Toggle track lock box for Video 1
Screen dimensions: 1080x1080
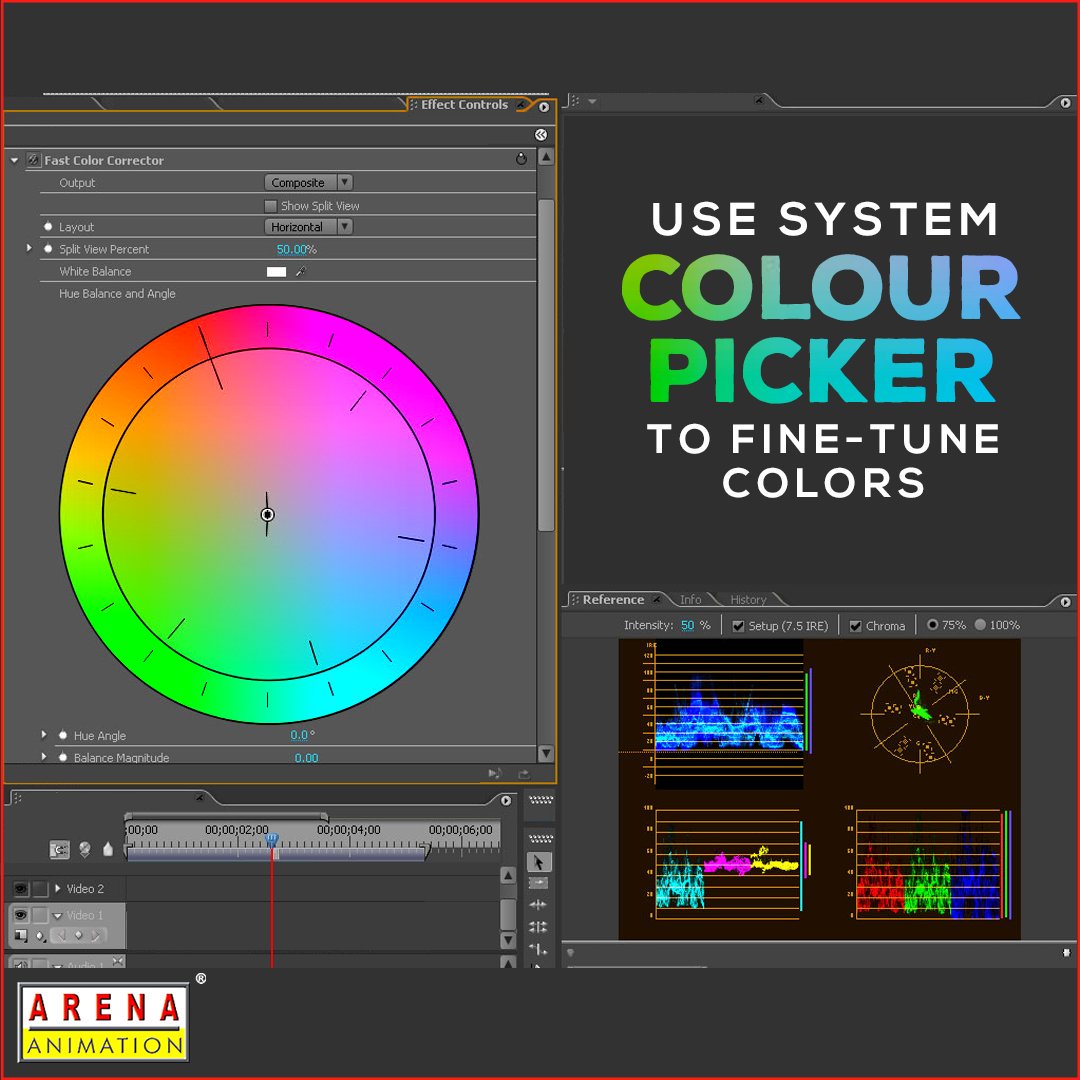[x=41, y=915]
